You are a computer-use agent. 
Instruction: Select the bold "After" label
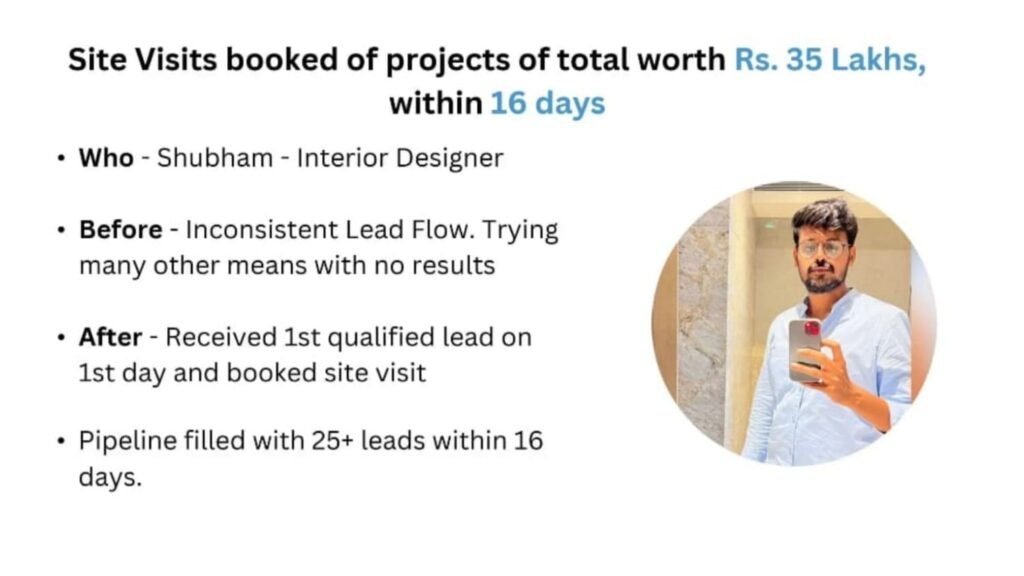pos(109,337)
